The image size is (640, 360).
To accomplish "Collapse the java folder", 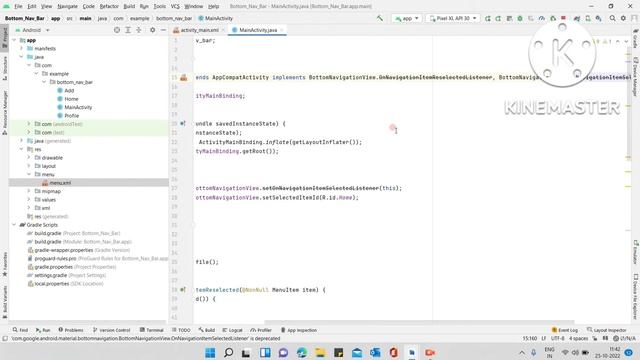I will (x=22, y=57).
